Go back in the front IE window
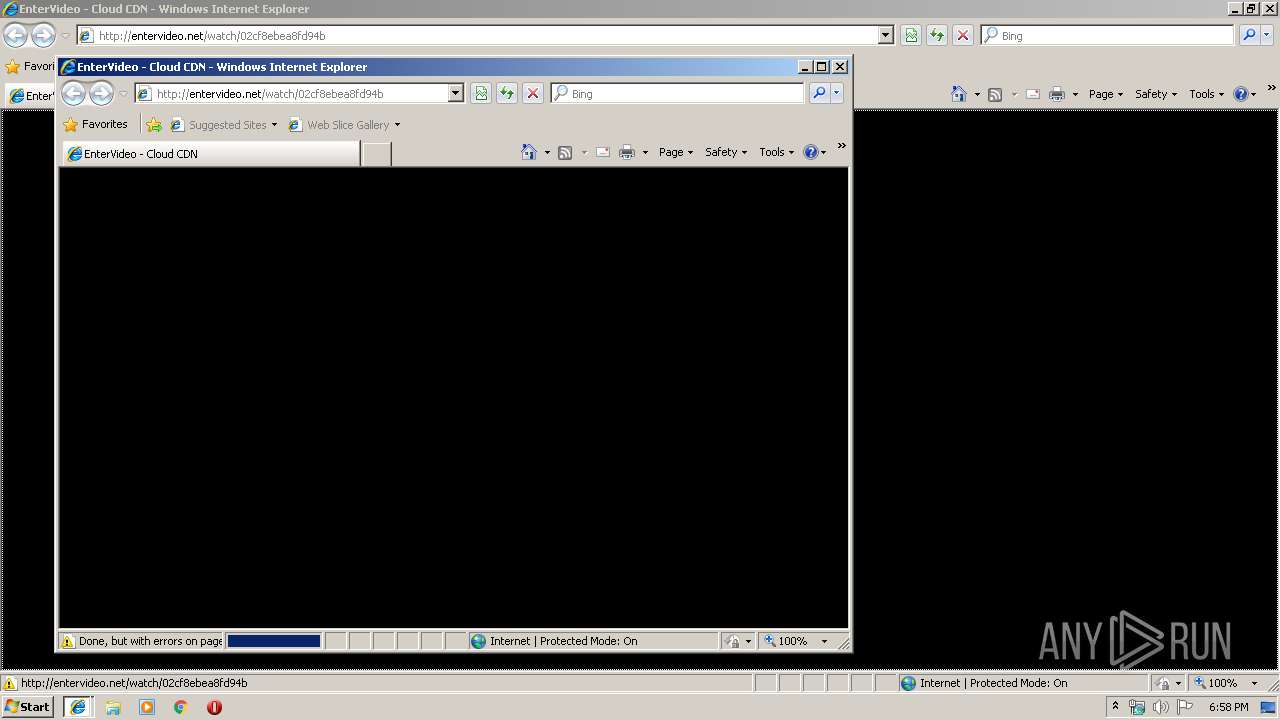1280x720 pixels. [x=73, y=94]
